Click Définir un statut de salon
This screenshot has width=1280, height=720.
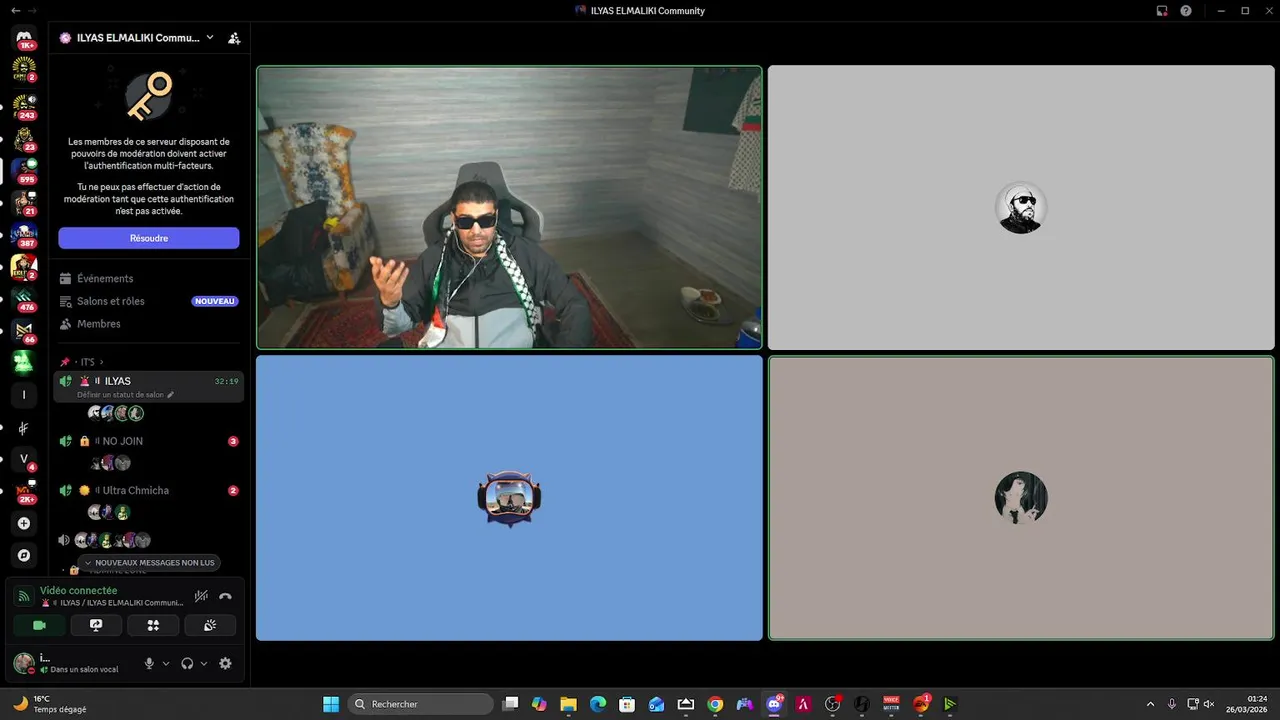coord(121,395)
